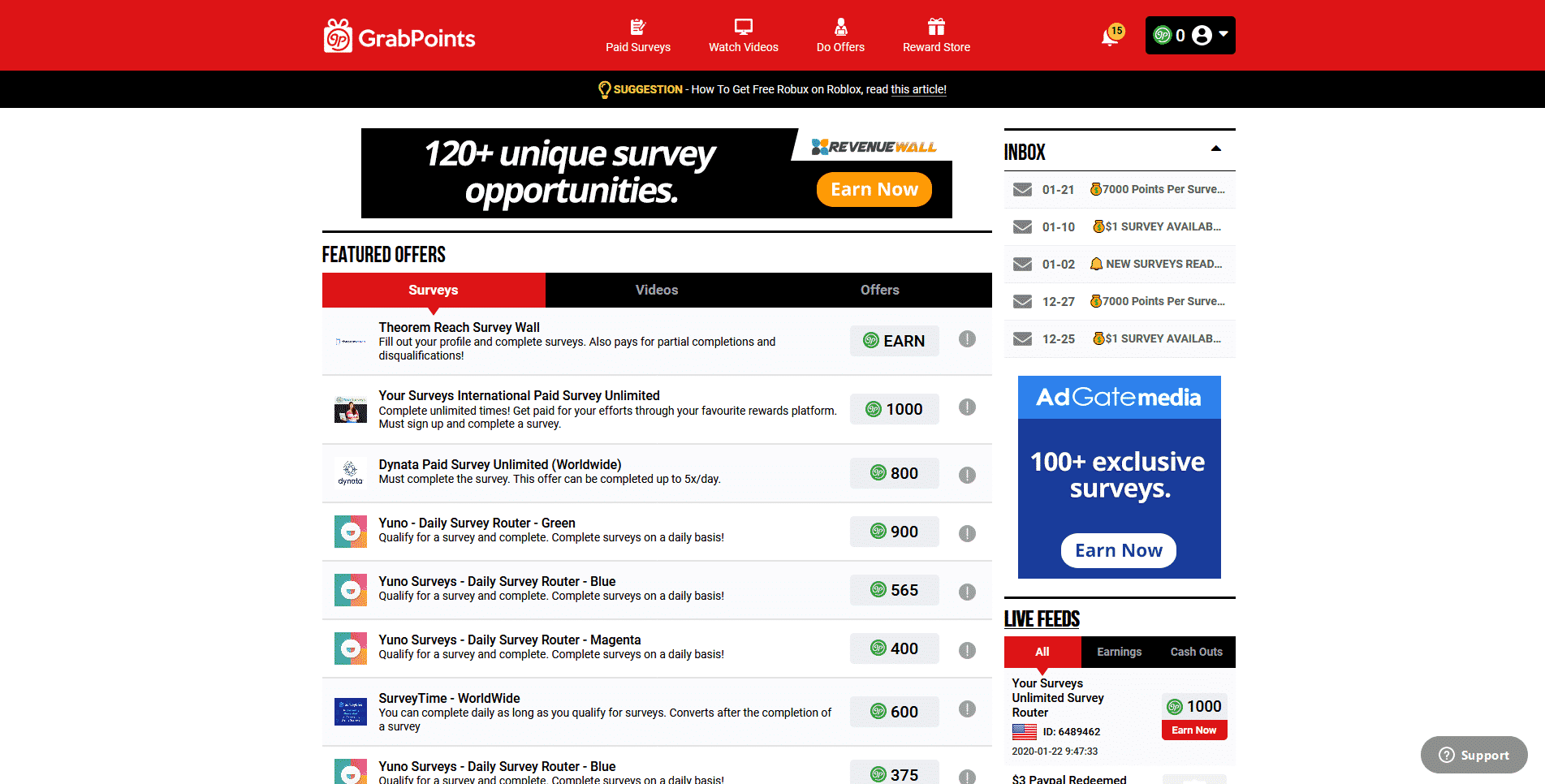Open Paid Surveys in the top navigation

click(638, 36)
